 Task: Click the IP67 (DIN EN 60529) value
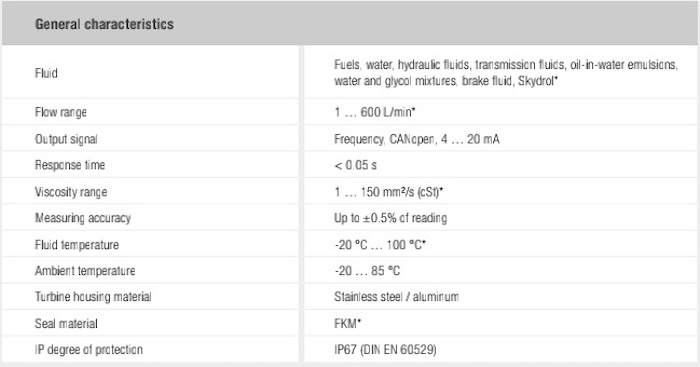click(x=385, y=349)
